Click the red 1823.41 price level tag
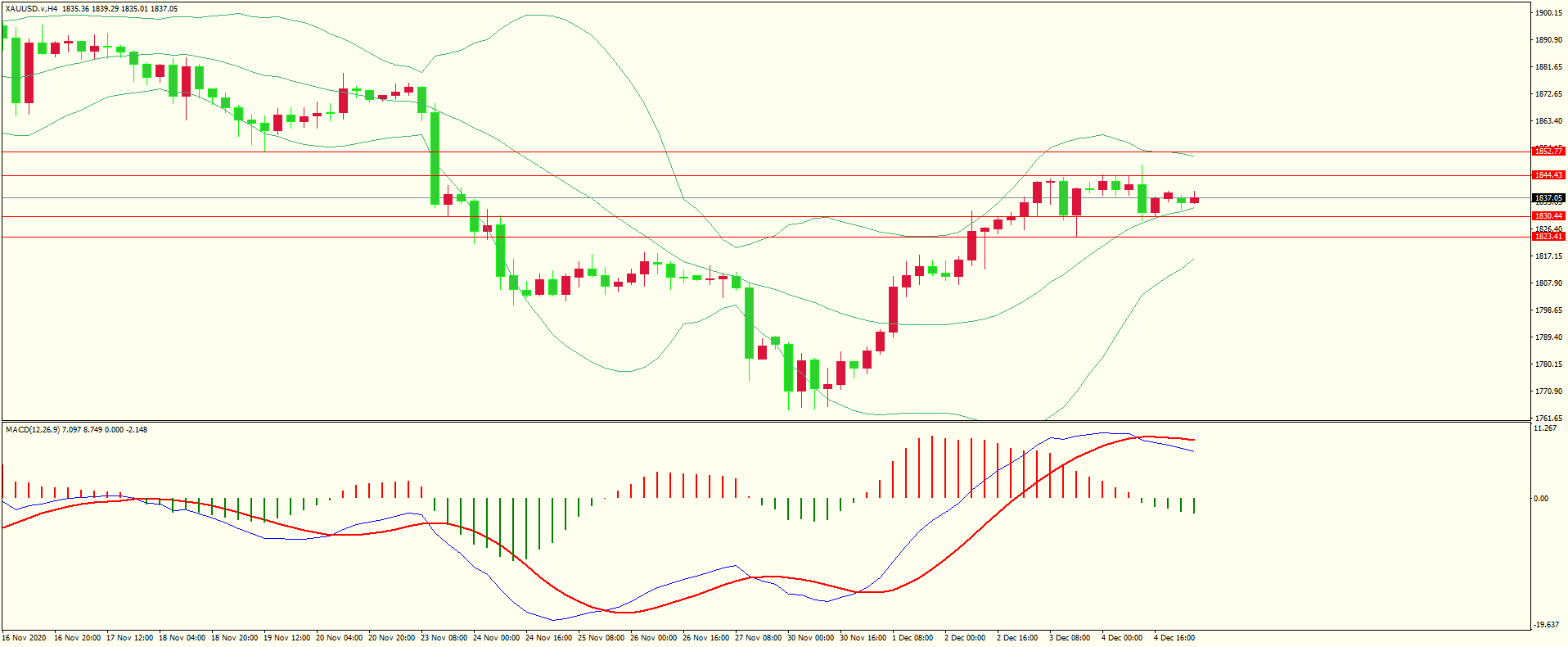Screen dimensions: 1568x647 [x=1548, y=237]
